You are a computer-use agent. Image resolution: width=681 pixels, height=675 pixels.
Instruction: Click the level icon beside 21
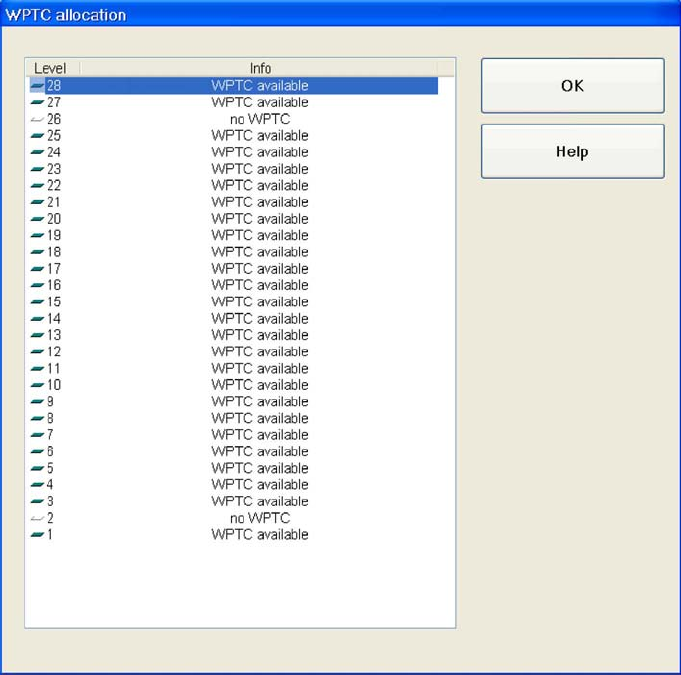[x=37, y=202]
